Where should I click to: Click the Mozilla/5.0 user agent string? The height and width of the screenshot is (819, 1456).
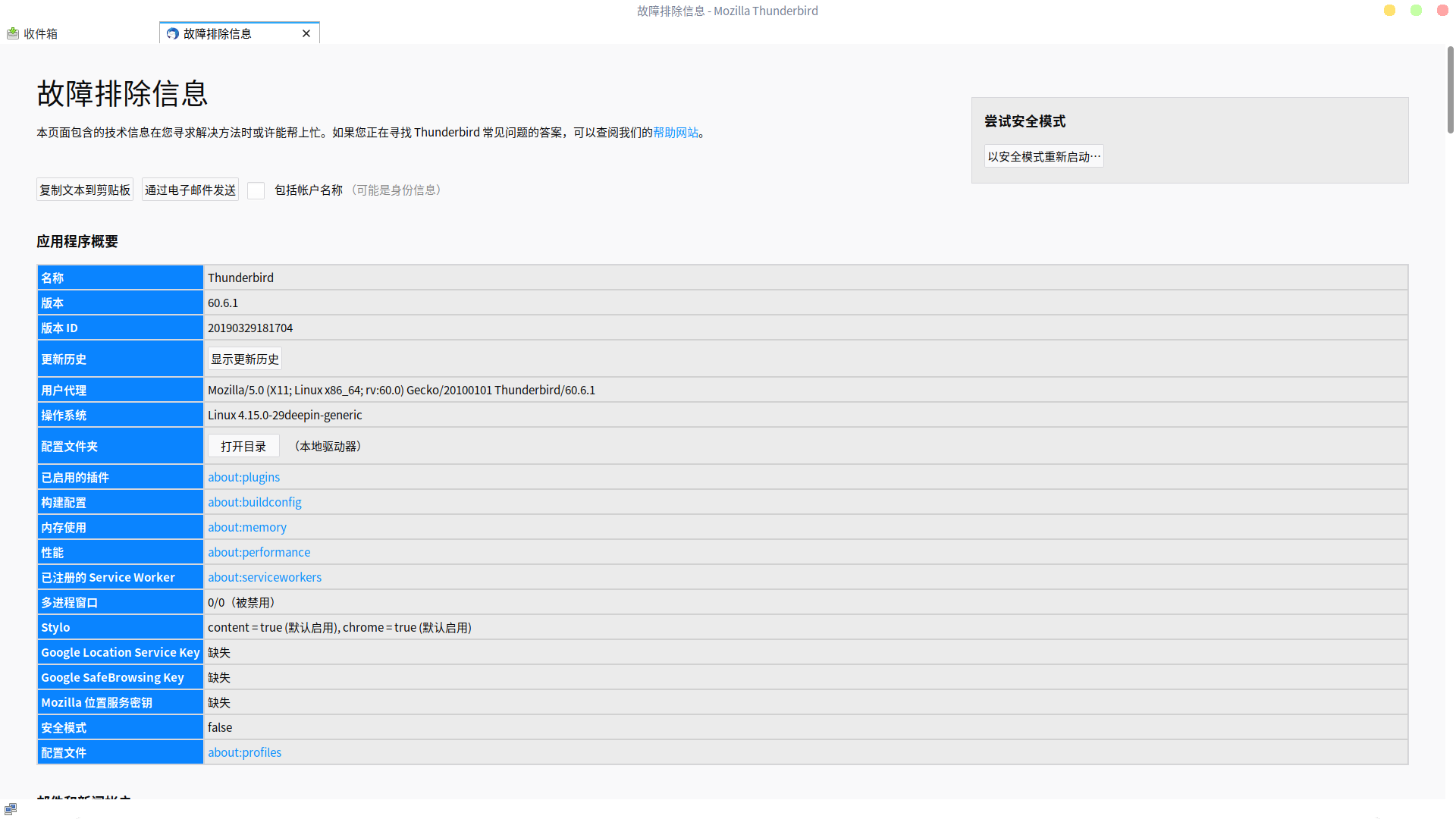coord(402,390)
